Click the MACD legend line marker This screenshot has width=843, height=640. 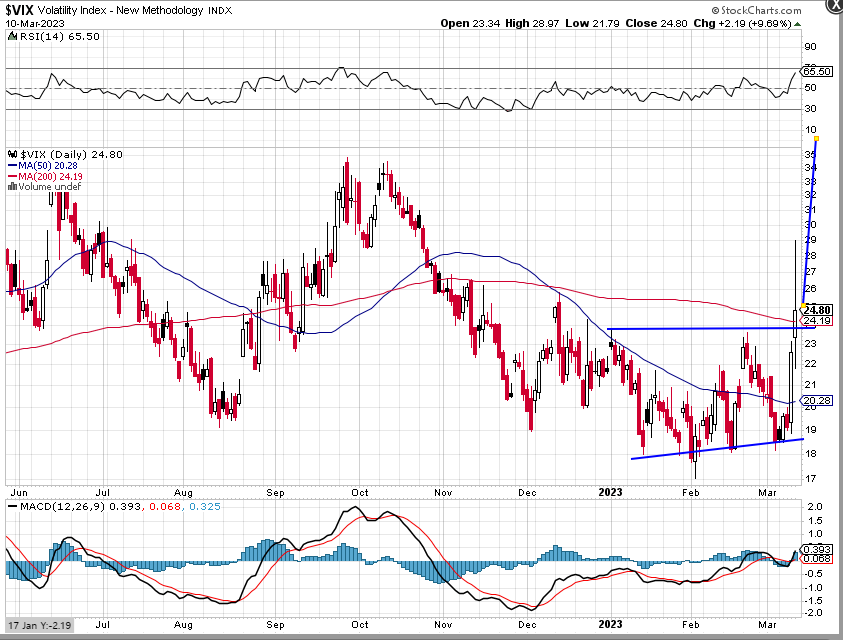[12, 507]
